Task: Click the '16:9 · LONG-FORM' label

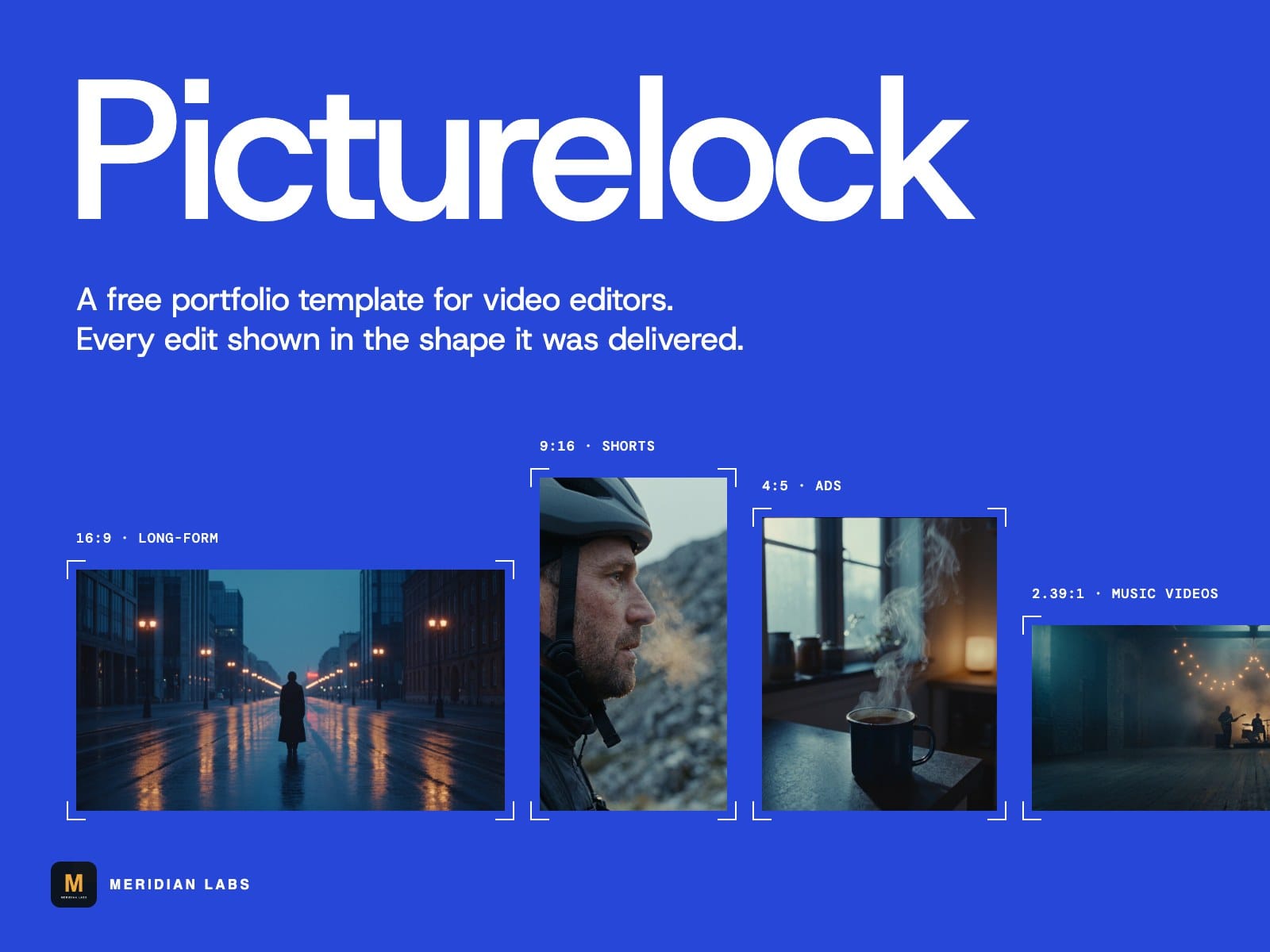Action: [147, 538]
